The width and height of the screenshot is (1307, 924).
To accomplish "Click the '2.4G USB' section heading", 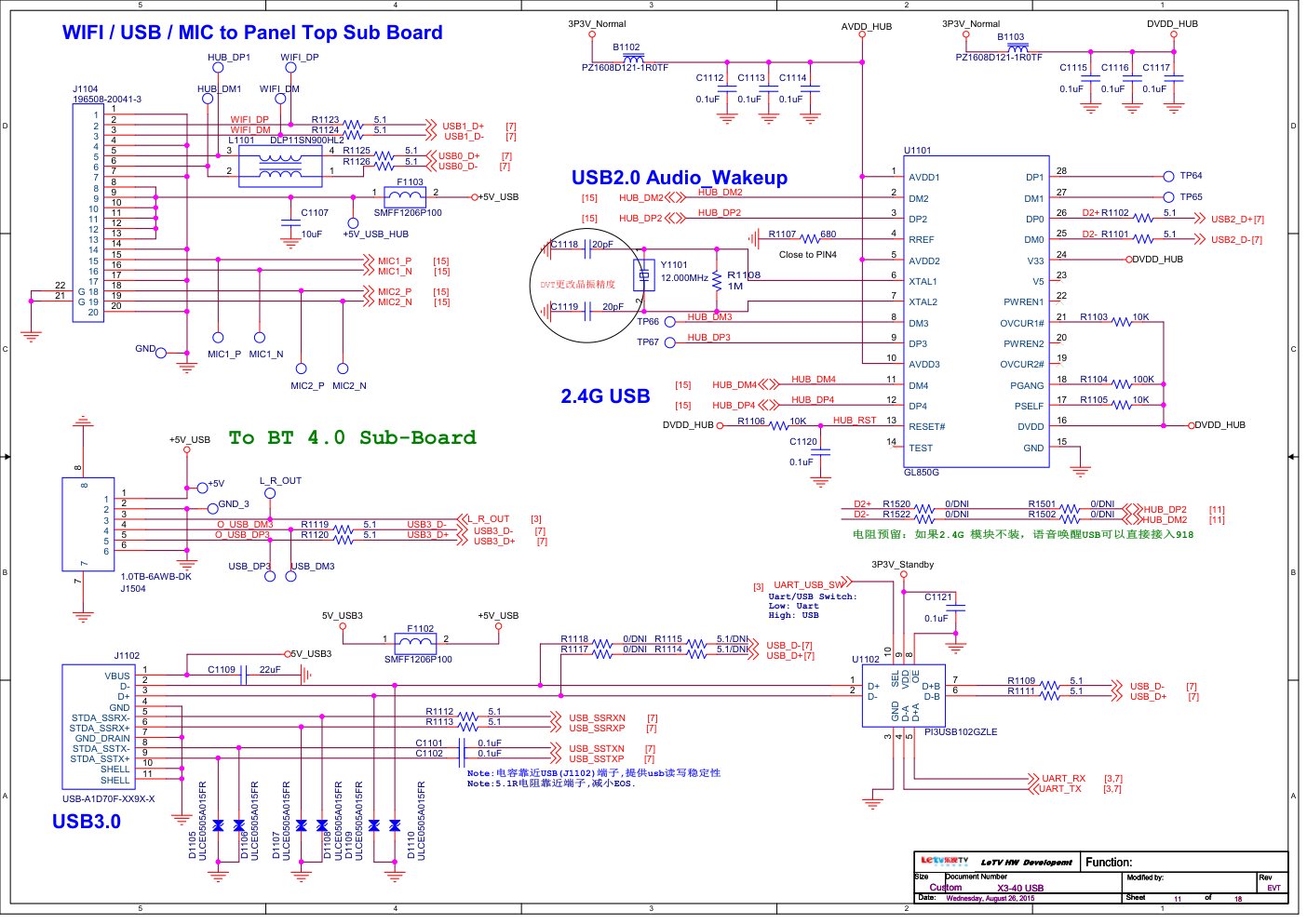I will [605, 396].
